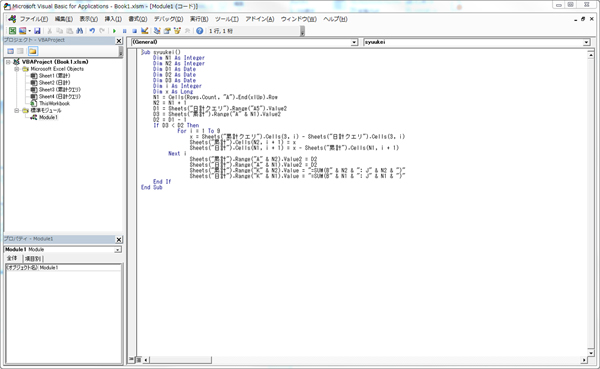Click View Object icon in Project panel

coord(20,51)
